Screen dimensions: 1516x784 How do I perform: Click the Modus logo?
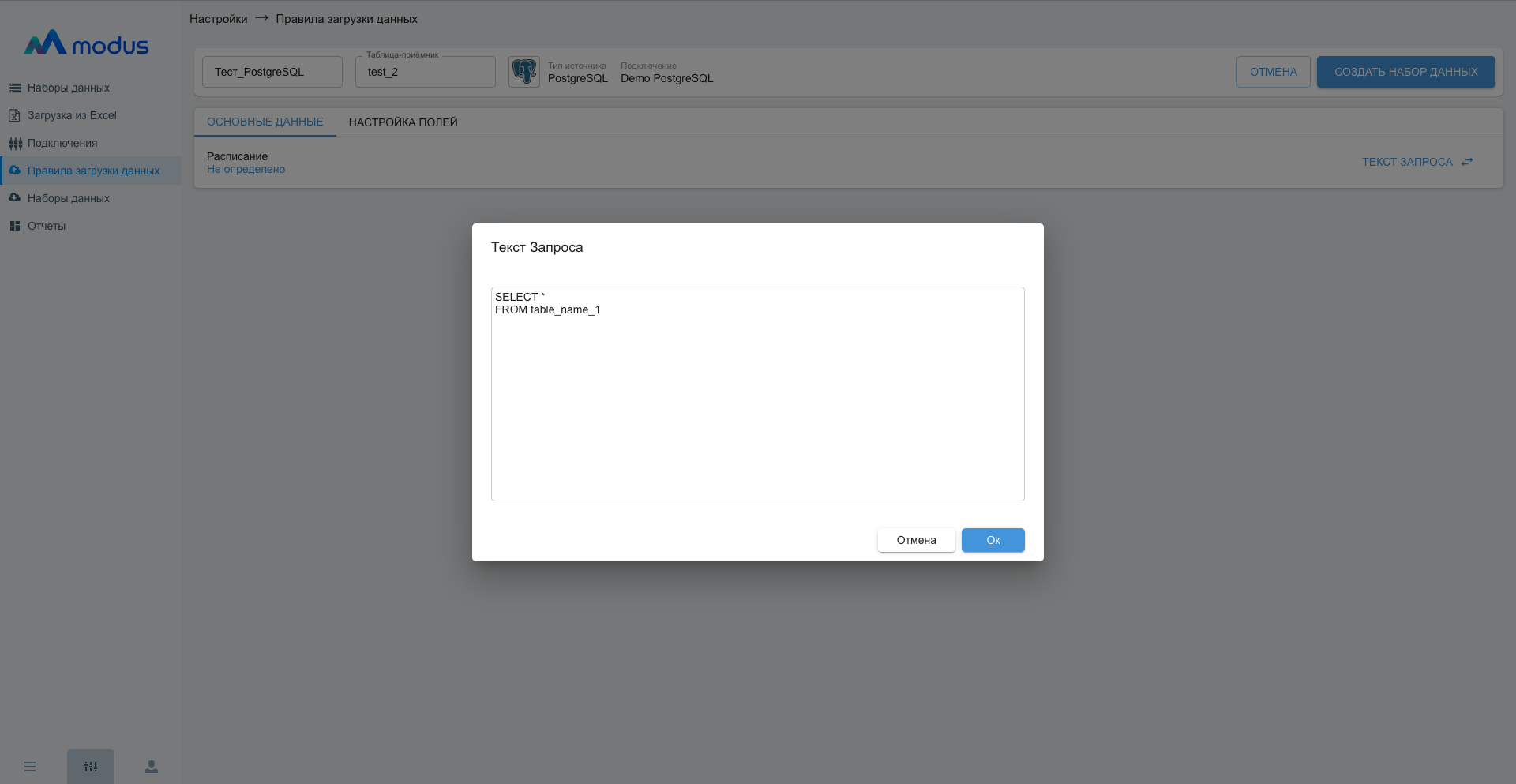(86, 44)
